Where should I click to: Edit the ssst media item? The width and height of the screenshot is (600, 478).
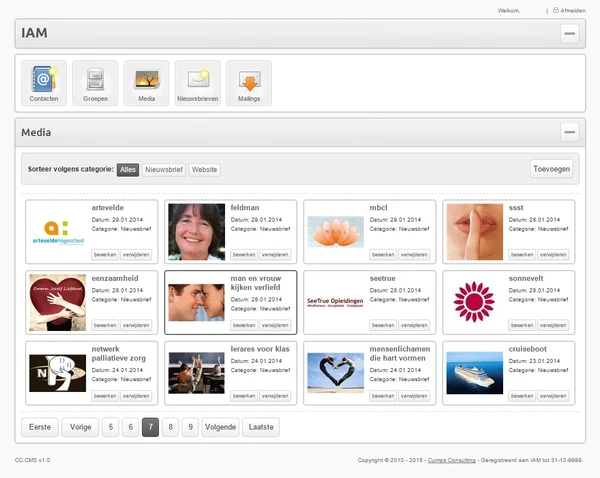coord(522,254)
